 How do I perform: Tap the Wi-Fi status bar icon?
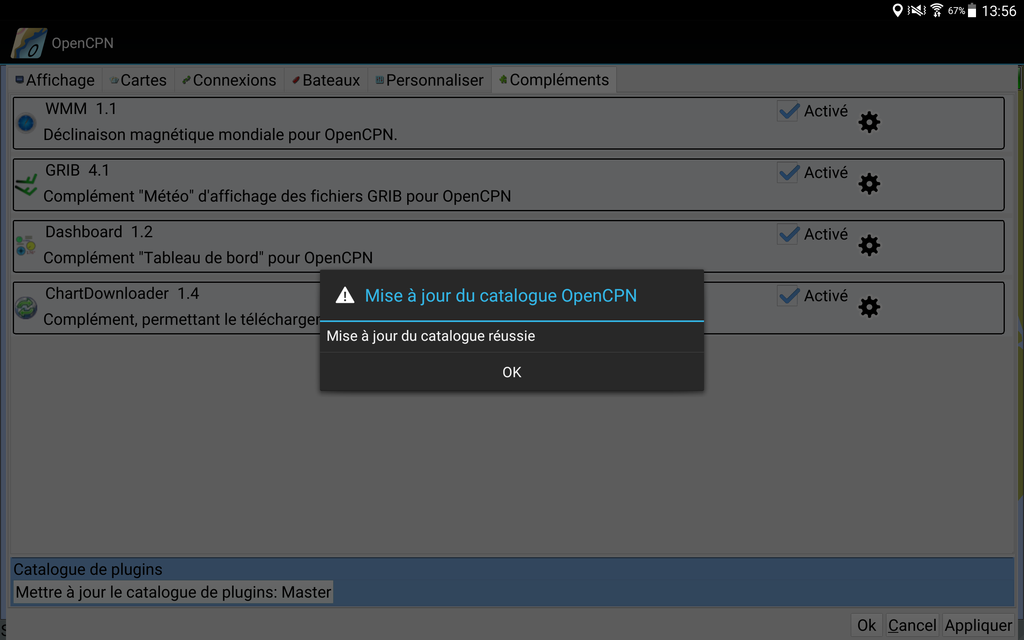(x=936, y=10)
